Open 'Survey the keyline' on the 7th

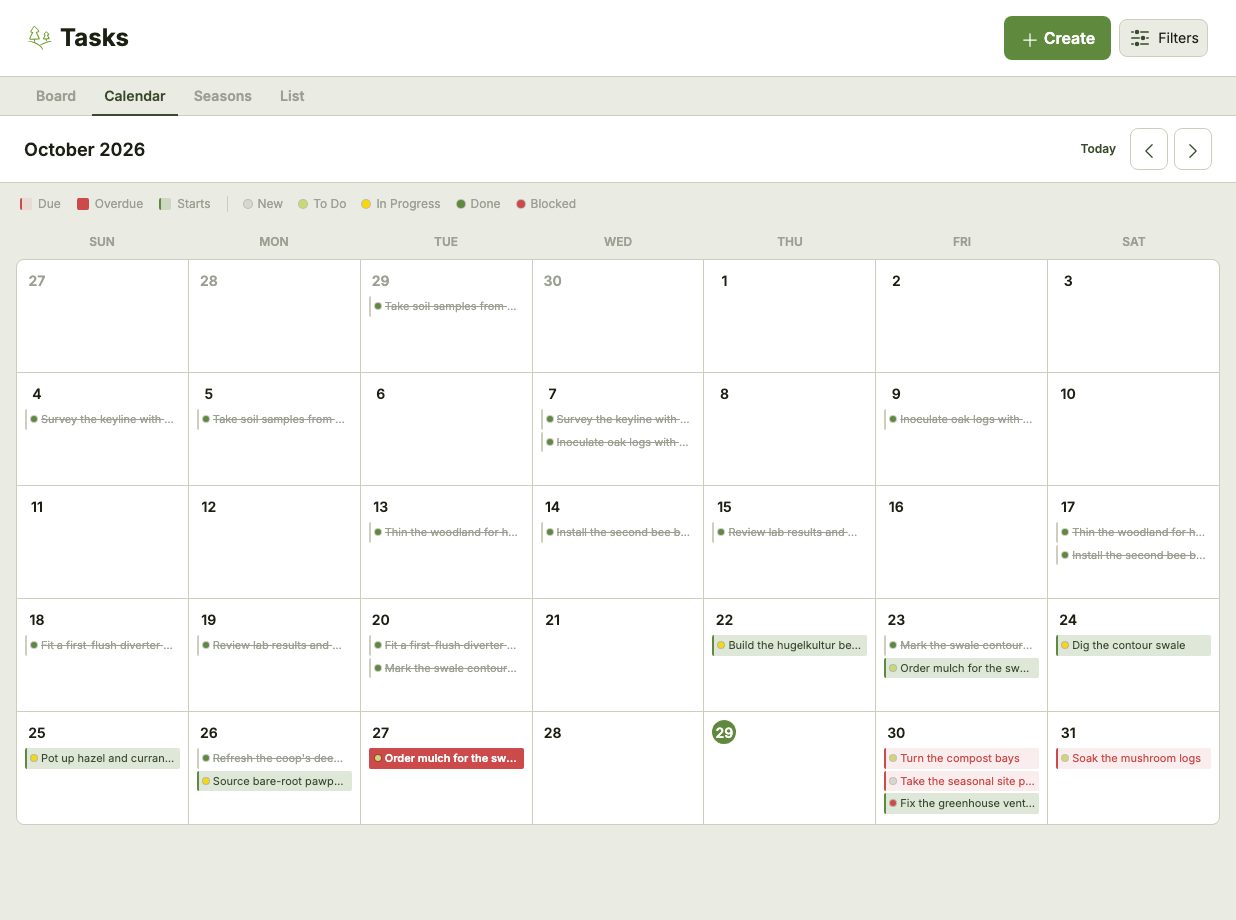(x=618, y=419)
